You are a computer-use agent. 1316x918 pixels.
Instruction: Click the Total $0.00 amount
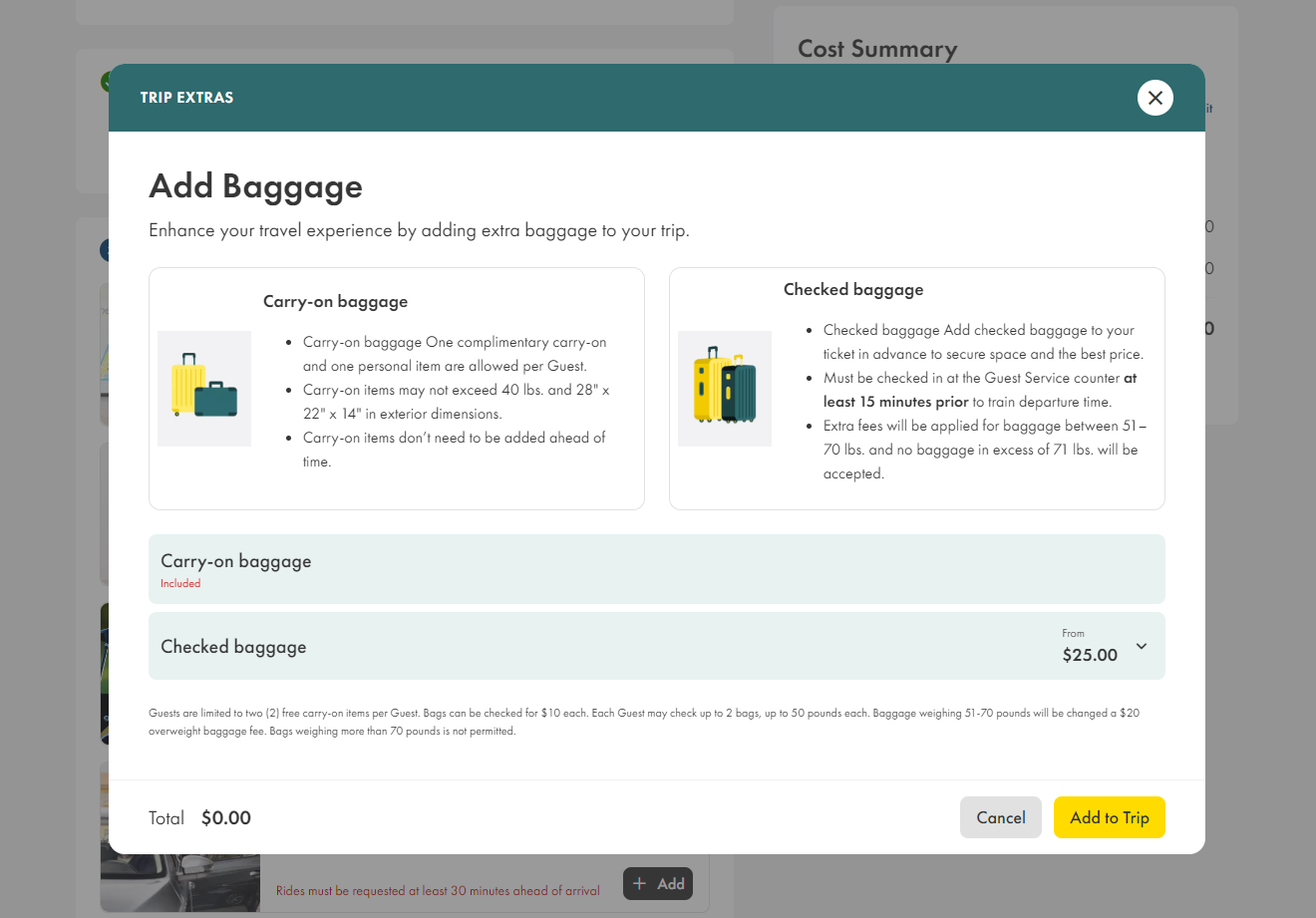pyautogui.click(x=225, y=817)
